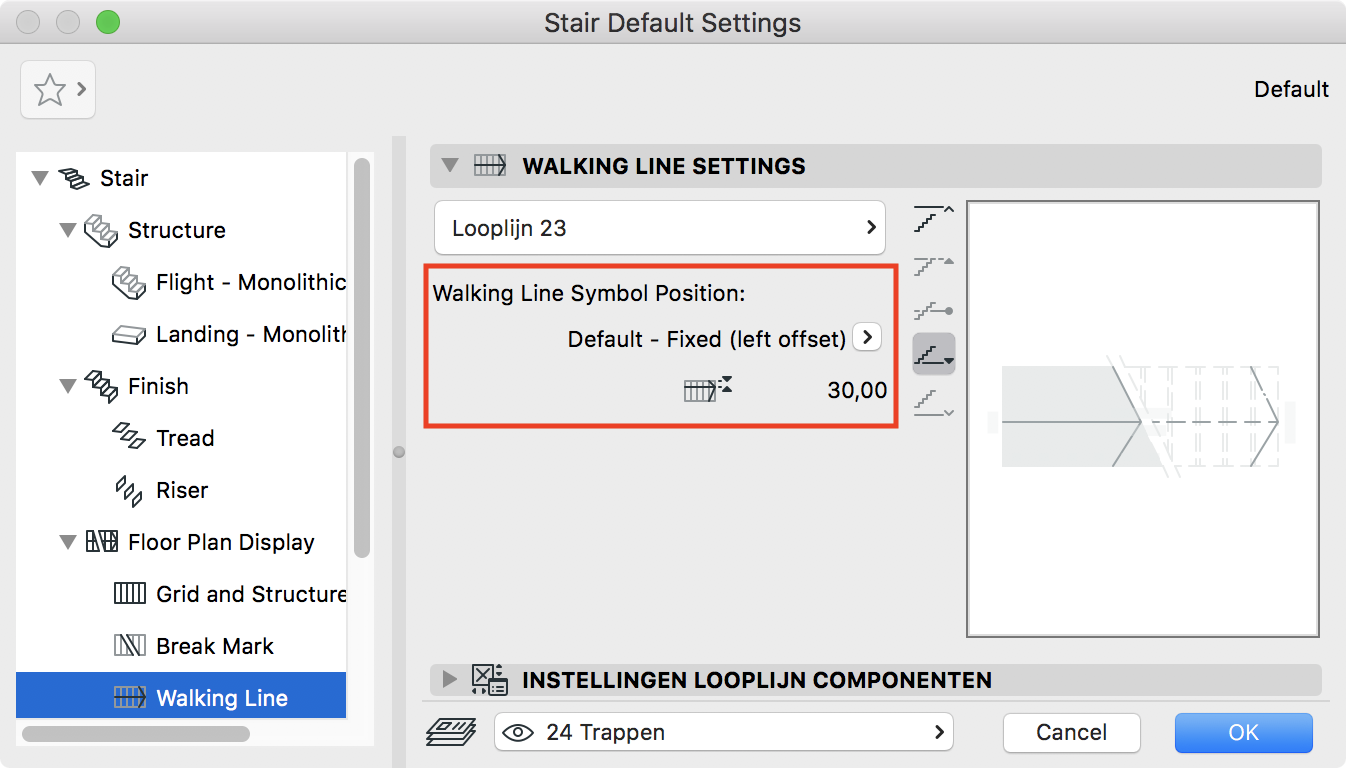Collapse the Floor Plan Display node
The height and width of the screenshot is (768, 1346).
[x=68, y=542]
